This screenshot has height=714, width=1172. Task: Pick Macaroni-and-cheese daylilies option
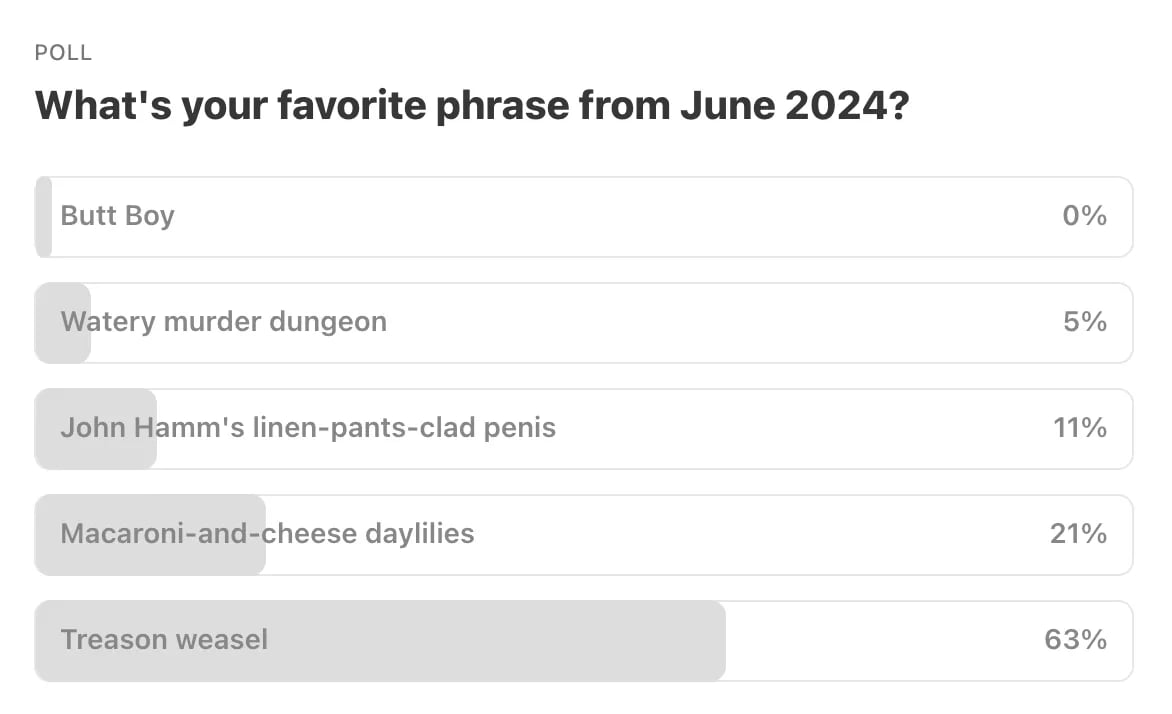point(584,535)
